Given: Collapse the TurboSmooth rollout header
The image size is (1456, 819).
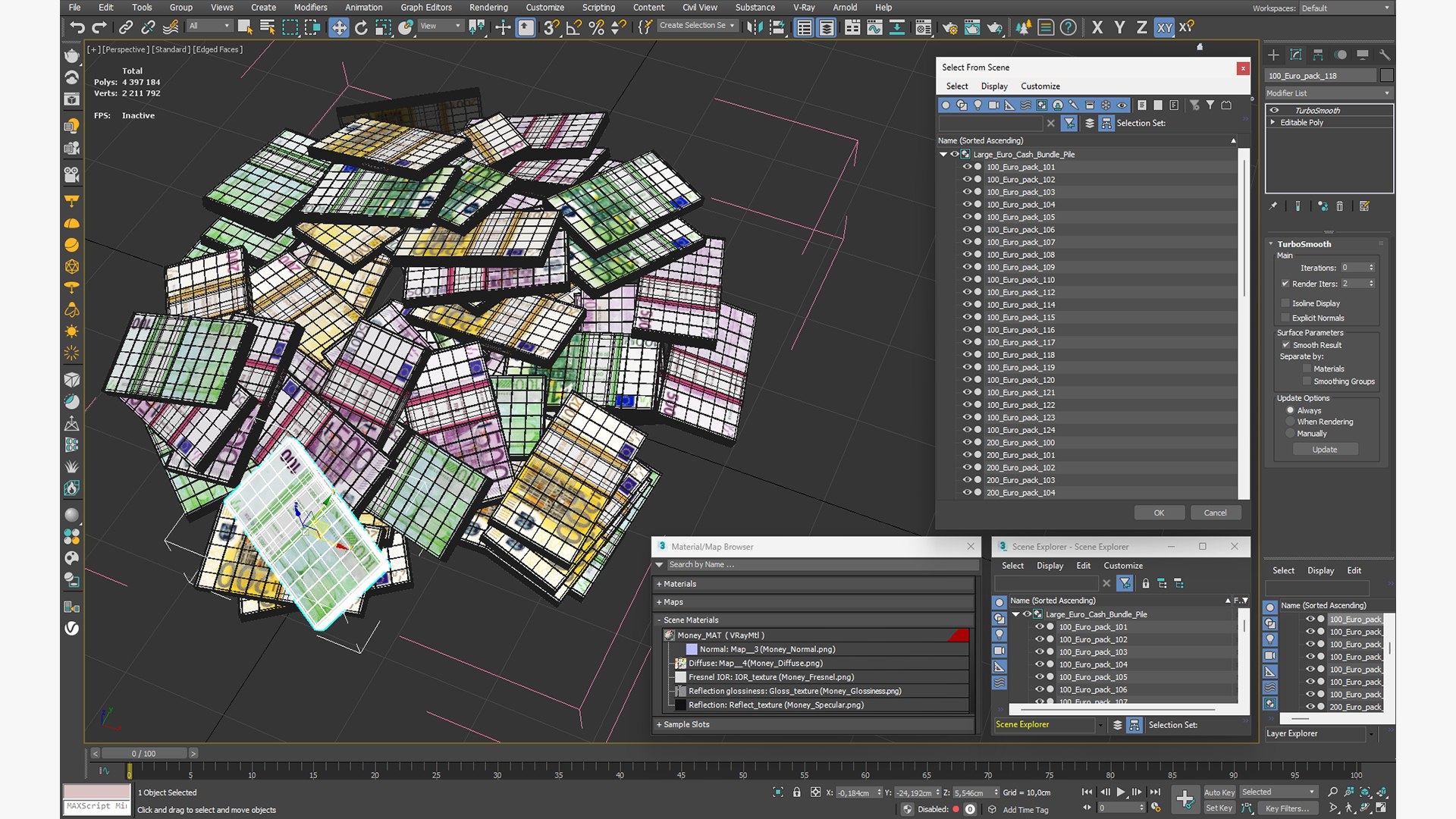Looking at the screenshot, I should 1304,244.
